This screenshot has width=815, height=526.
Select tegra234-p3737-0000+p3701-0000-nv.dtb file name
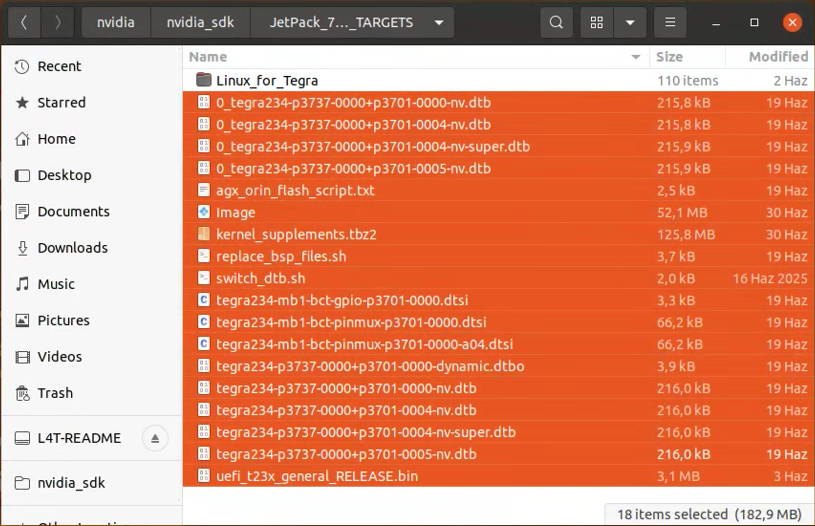(x=346, y=389)
